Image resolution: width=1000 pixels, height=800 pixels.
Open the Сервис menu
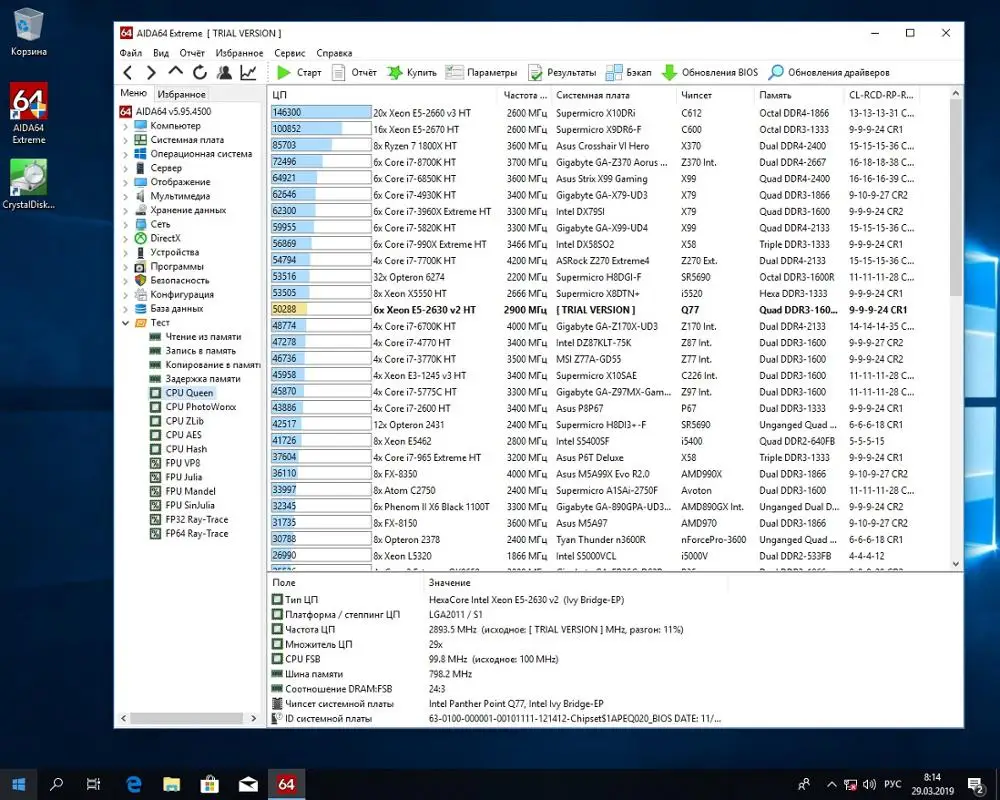[290, 53]
